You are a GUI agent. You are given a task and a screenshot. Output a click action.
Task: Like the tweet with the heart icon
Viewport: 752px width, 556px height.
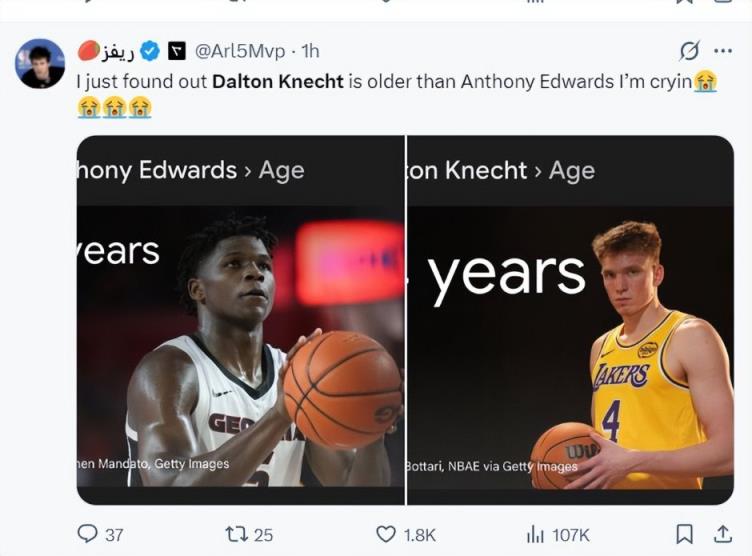pos(386,534)
